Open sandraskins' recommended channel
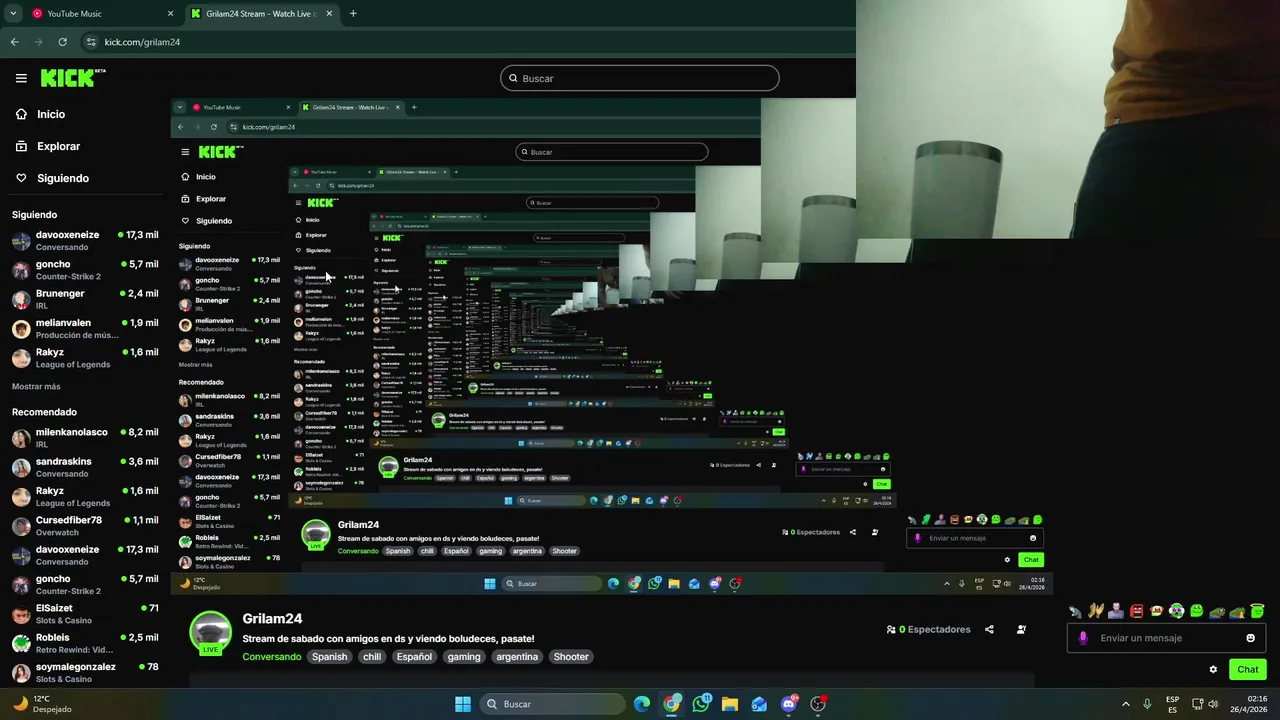Image resolution: width=1280 pixels, height=720 pixels. (85, 467)
